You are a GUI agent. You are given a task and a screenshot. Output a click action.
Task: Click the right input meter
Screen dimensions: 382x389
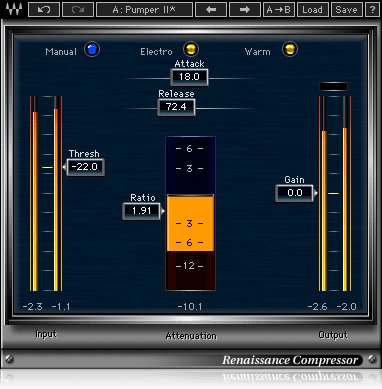pos(56,194)
